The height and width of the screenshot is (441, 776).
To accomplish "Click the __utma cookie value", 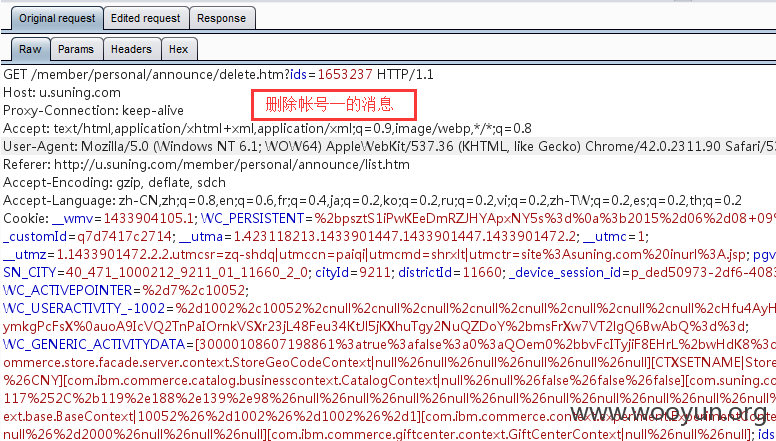I will tap(405, 237).
